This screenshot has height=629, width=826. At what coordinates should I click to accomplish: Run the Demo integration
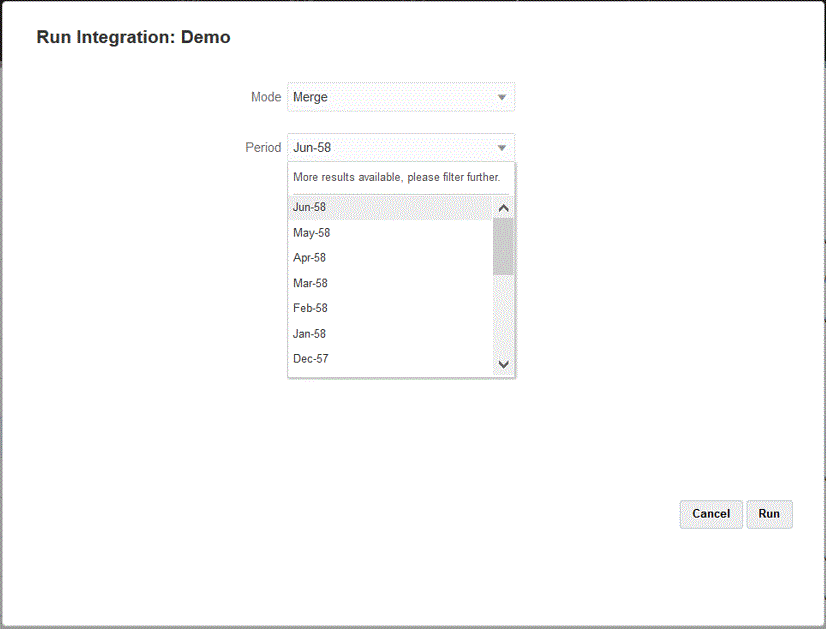[x=769, y=514]
